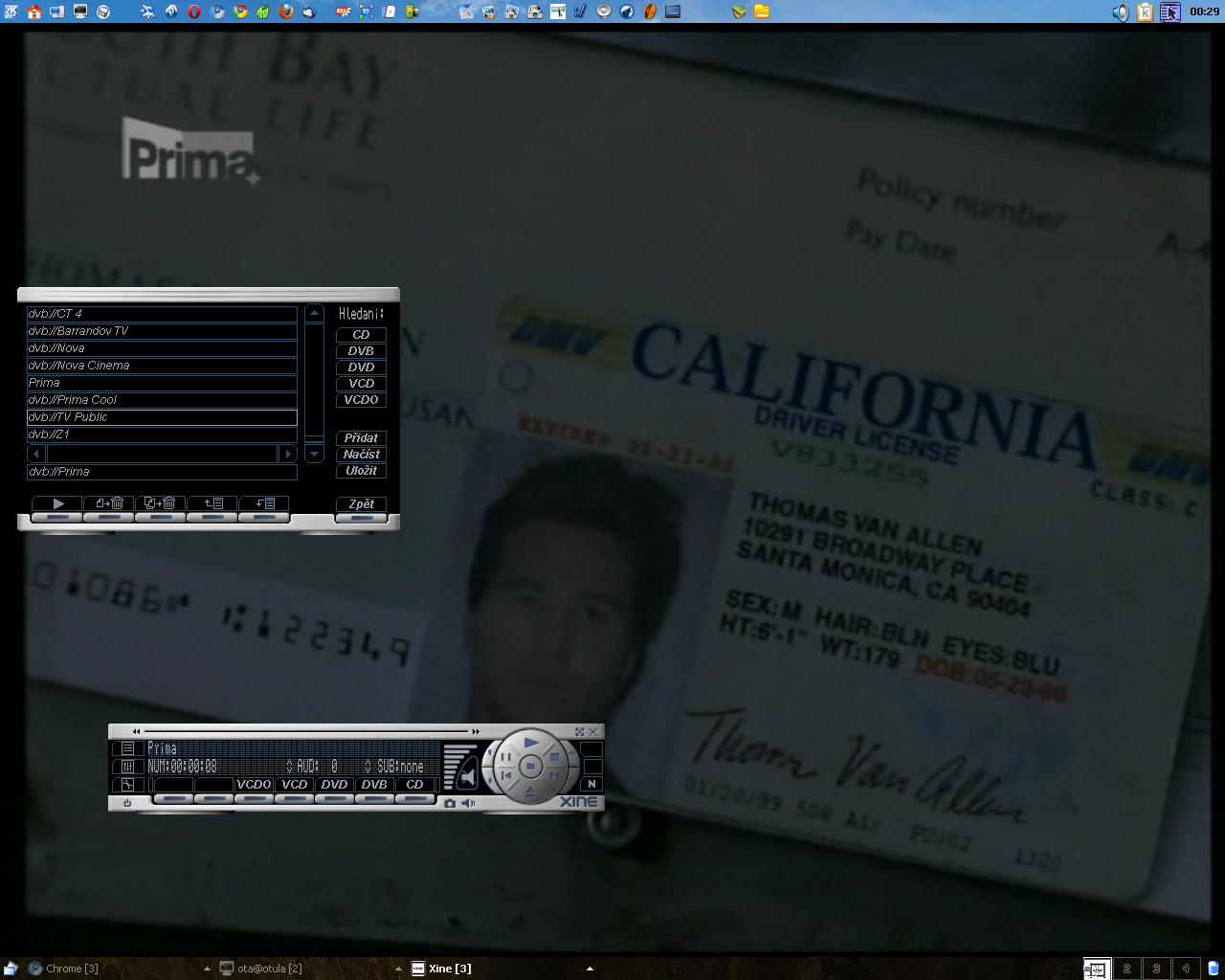The image size is (1225, 980).
Task: Select the dvb://CT 4 playlist entry
Action: coord(162,314)
